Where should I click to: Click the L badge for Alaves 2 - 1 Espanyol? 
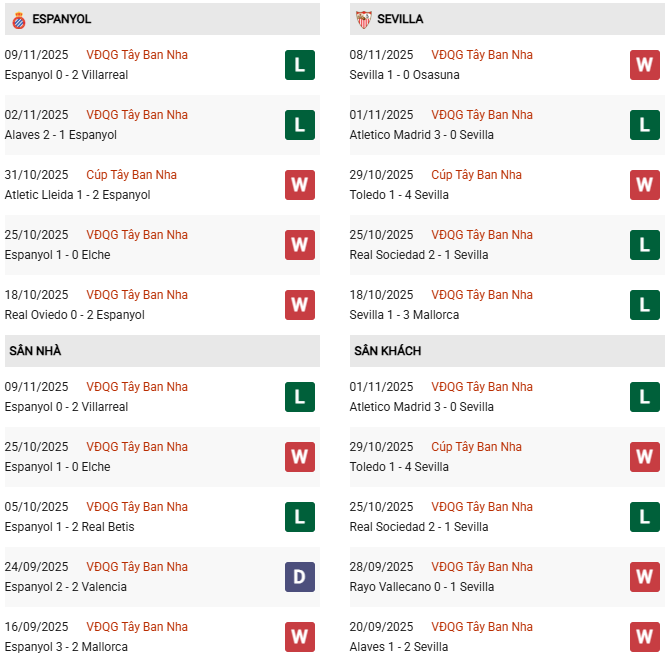[300, 125]
